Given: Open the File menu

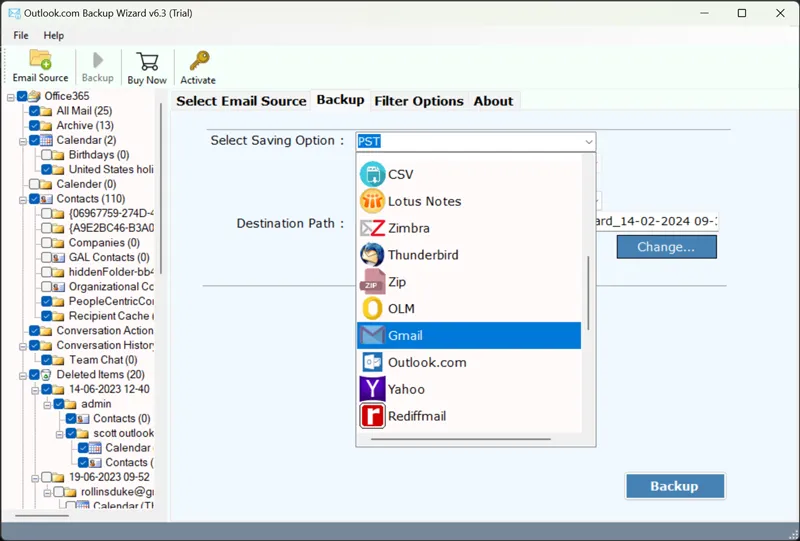Looking at the screenshot, I should 21,35.
